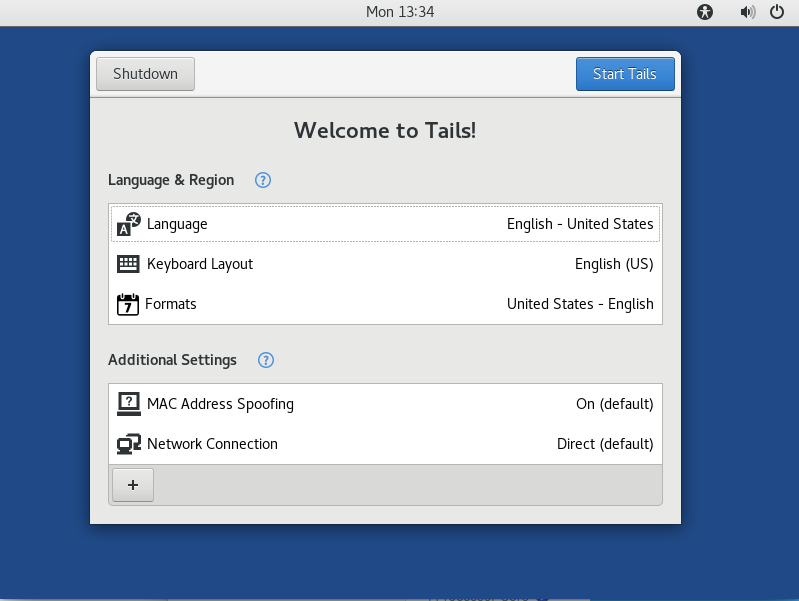Click the Formats calendar icon

(x=128, y=304)
